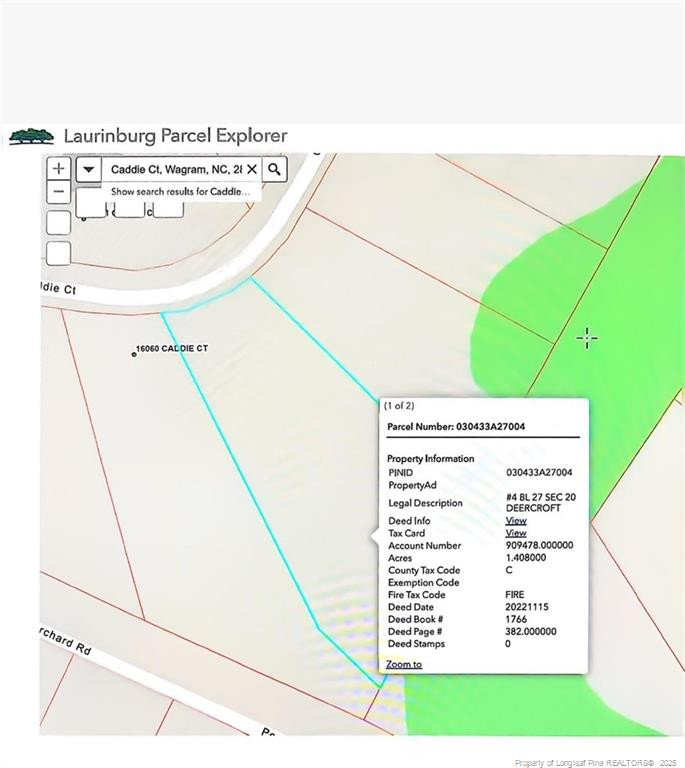Click the lowest blank map tool button
Screen dimensions: 685x768
click(59, 253)
